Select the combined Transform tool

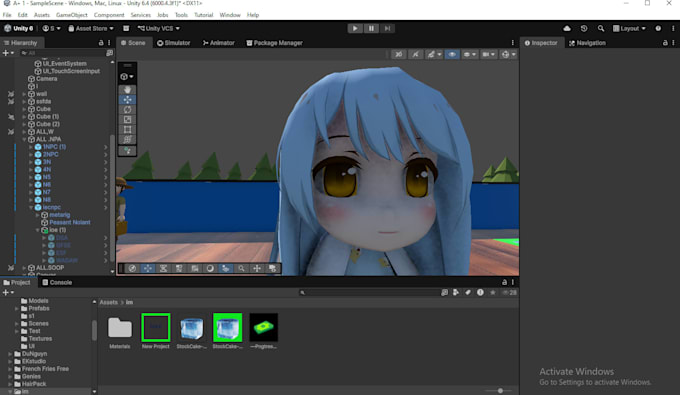point(127,139)
